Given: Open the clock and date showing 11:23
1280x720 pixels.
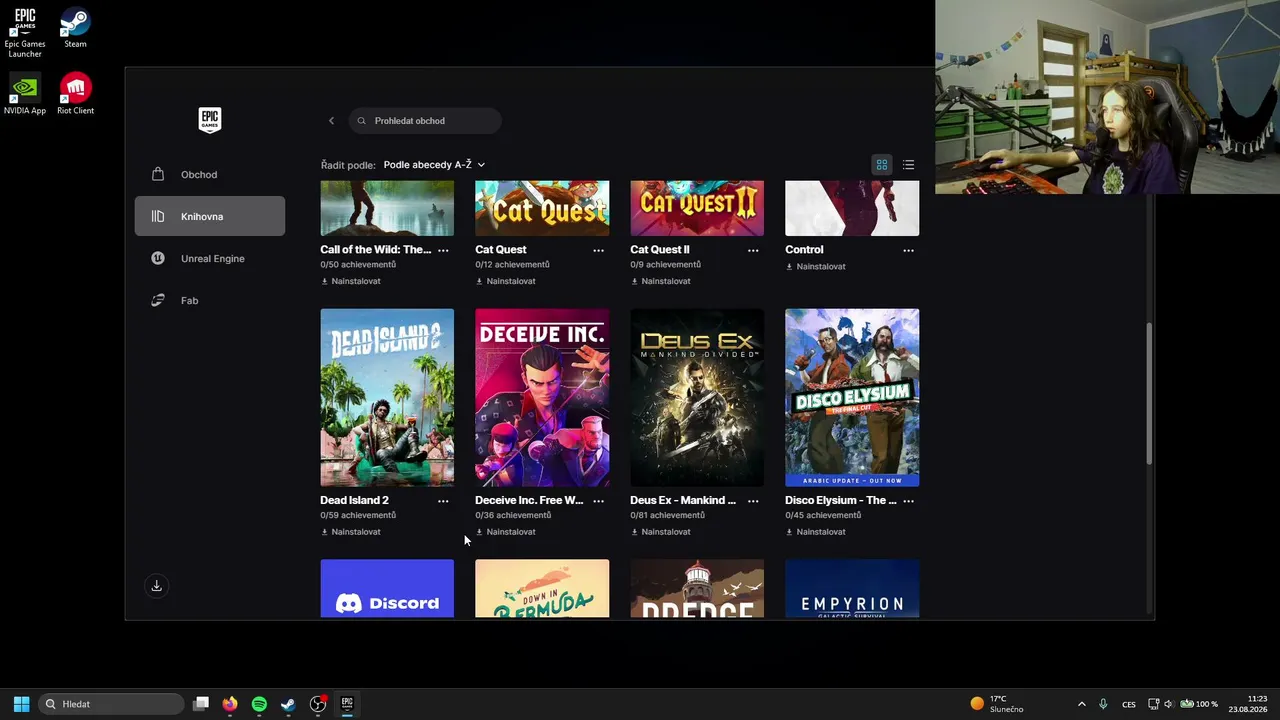Looking at the screenshot, I should (x=1248, y=704).
